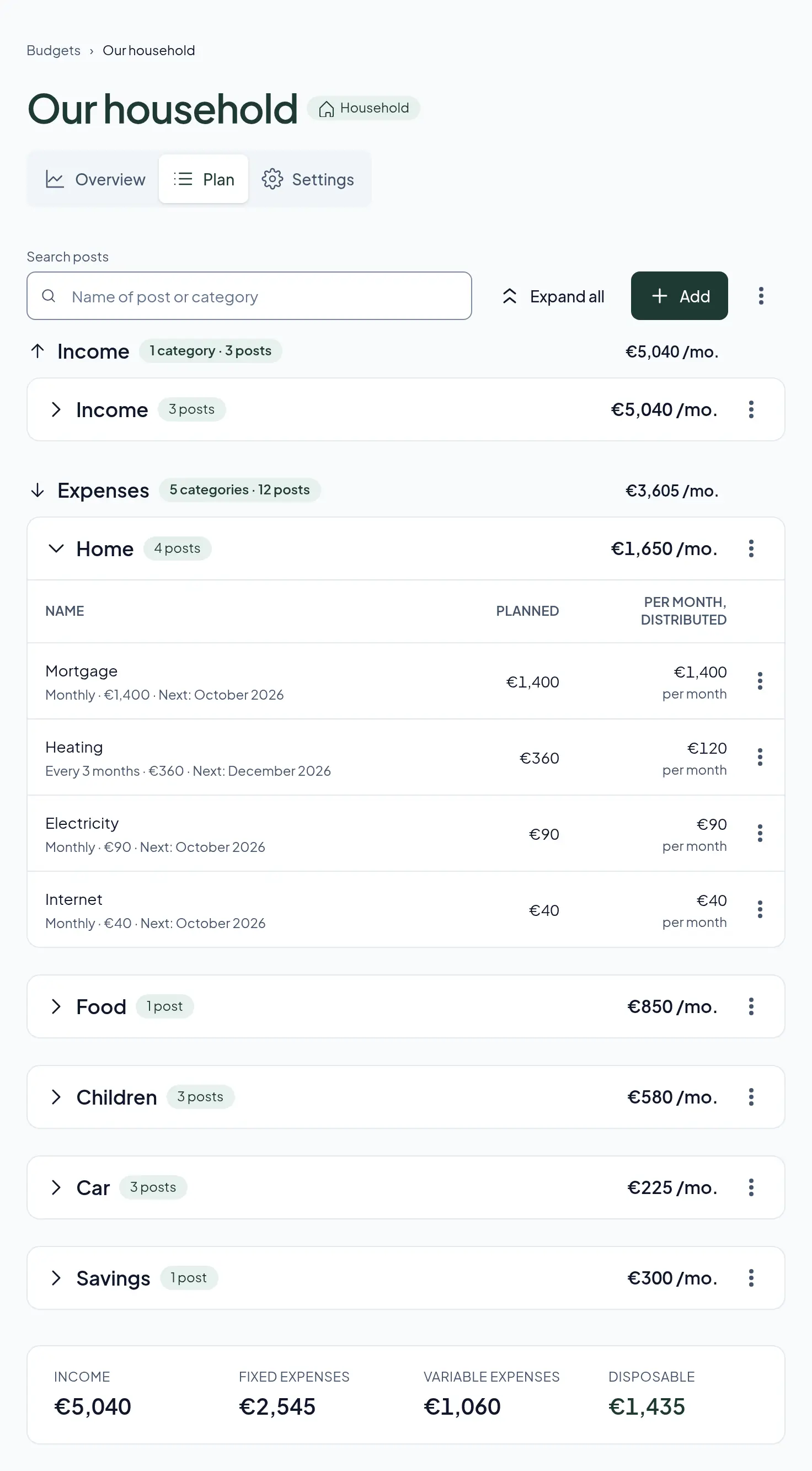Open the Savings category options menu
The image size is (812, 1471).
point(751,1278)
